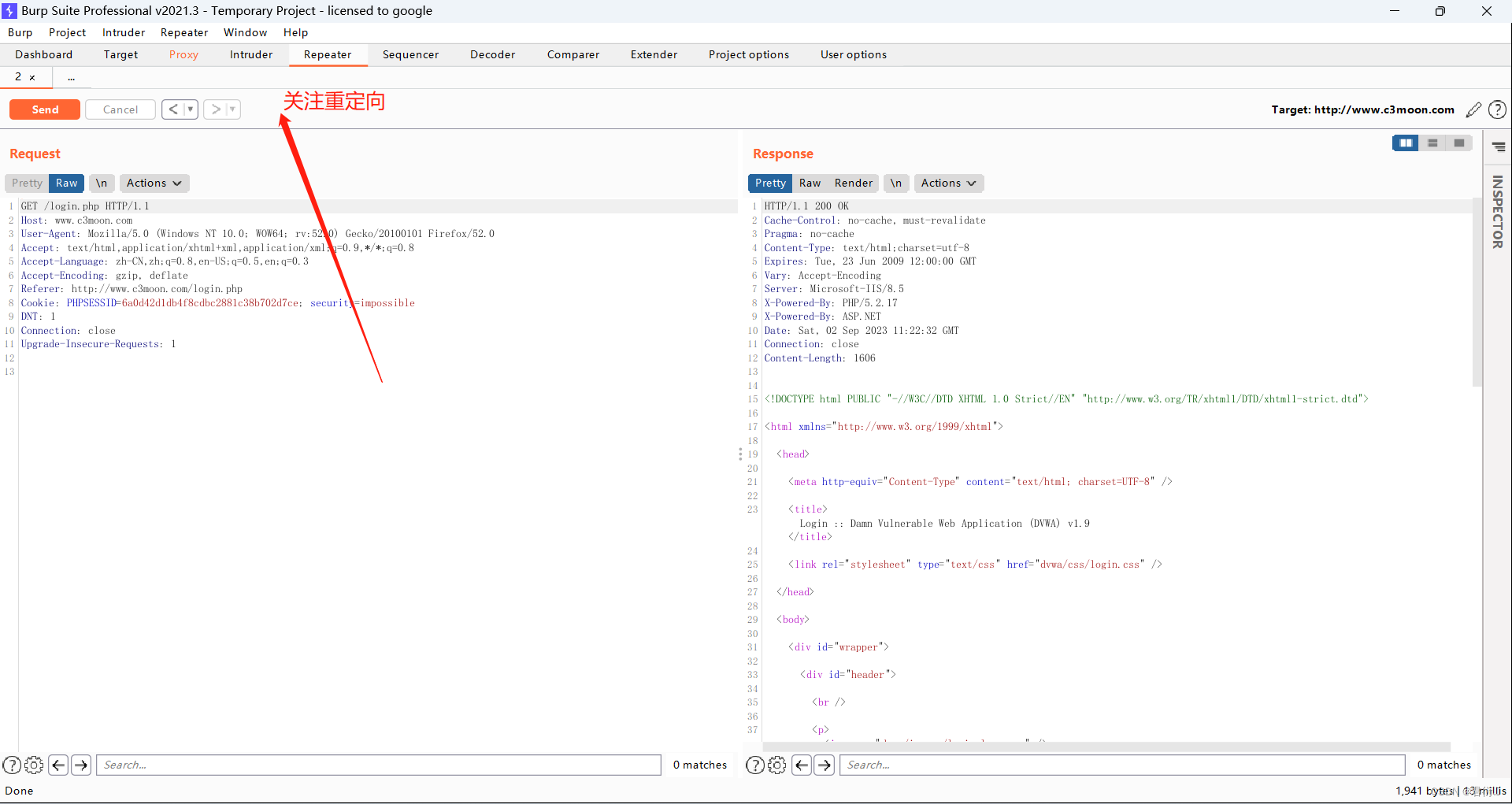Viewport: 1512px width, 804px height.
Task: Switch to the Dashboard tab
Action: (43, 54)
